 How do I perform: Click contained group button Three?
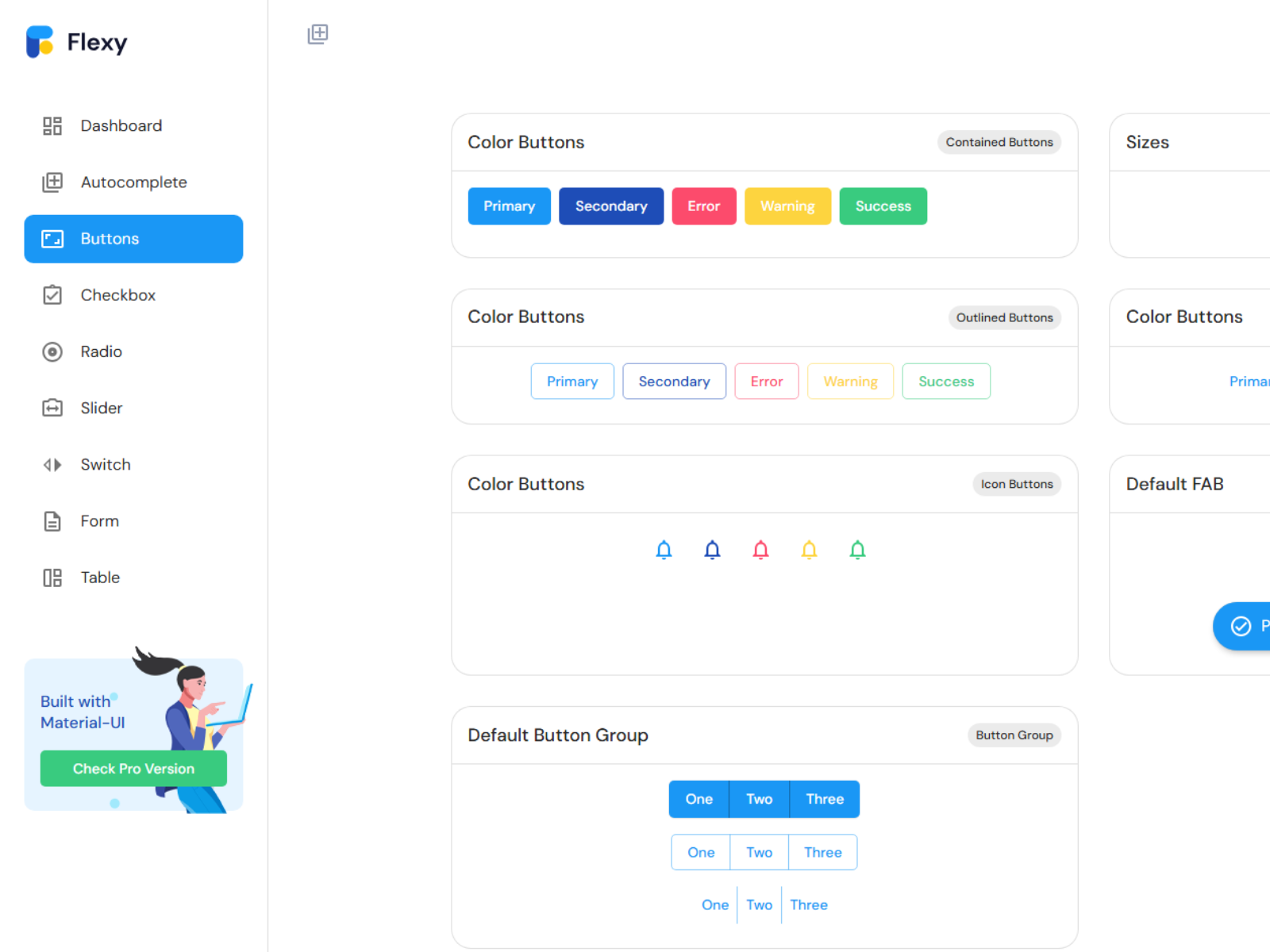coord(825,799)
